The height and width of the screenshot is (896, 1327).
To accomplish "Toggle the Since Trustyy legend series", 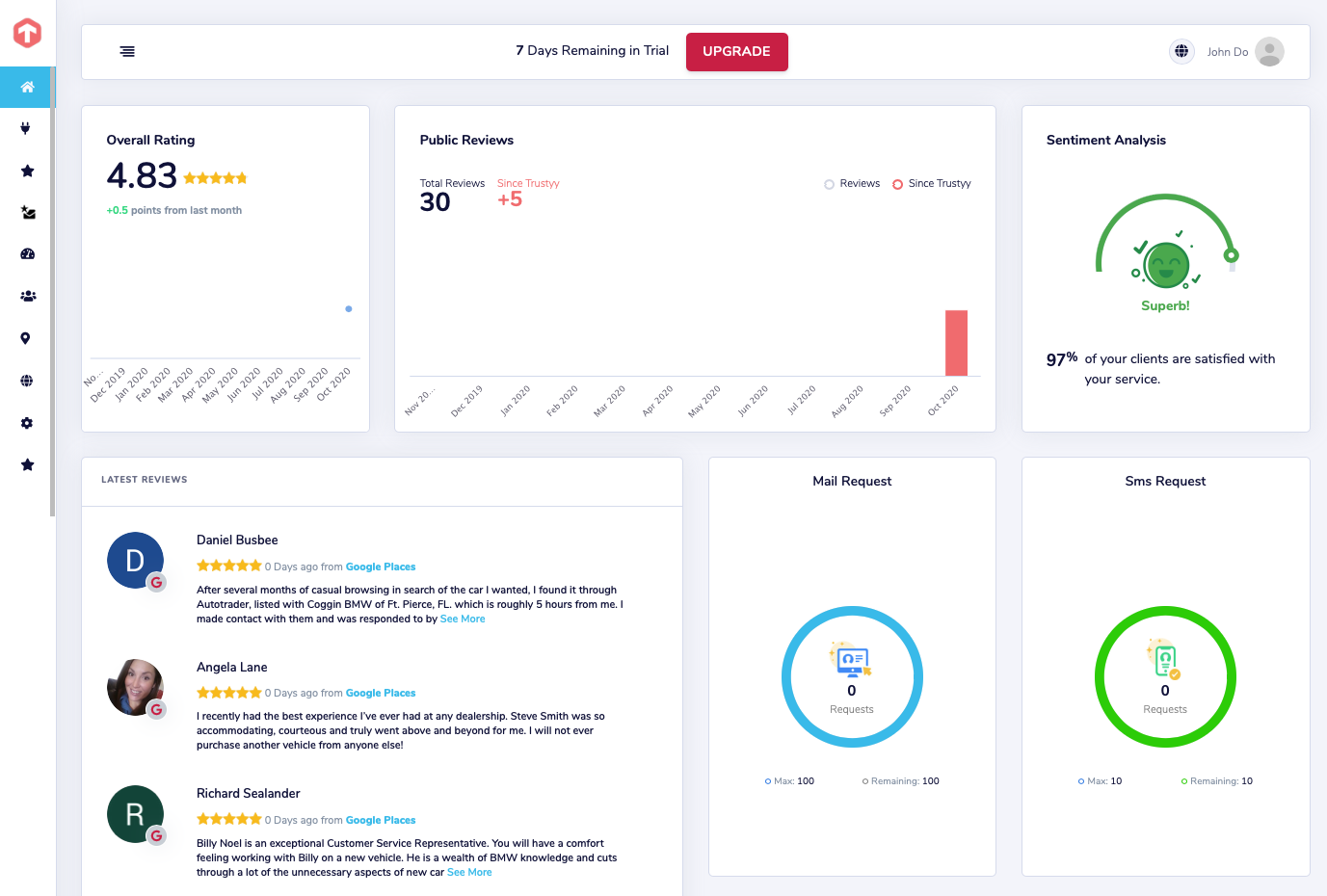I will [x=932, y=184].
